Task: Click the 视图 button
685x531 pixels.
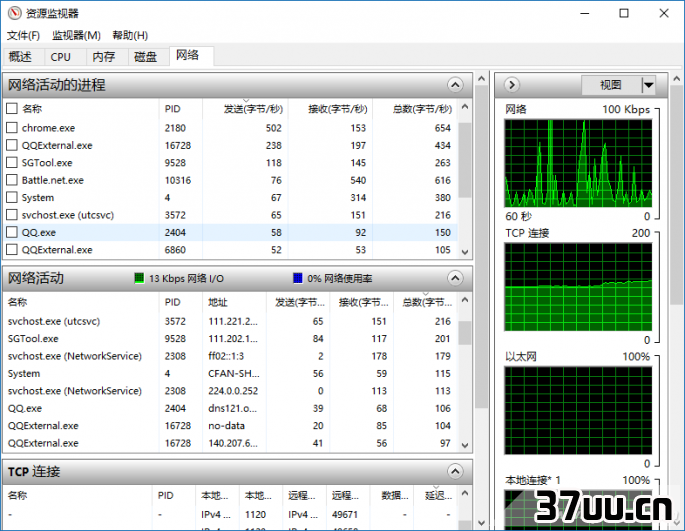Action: pyautogui.click(x=611, y=85)
